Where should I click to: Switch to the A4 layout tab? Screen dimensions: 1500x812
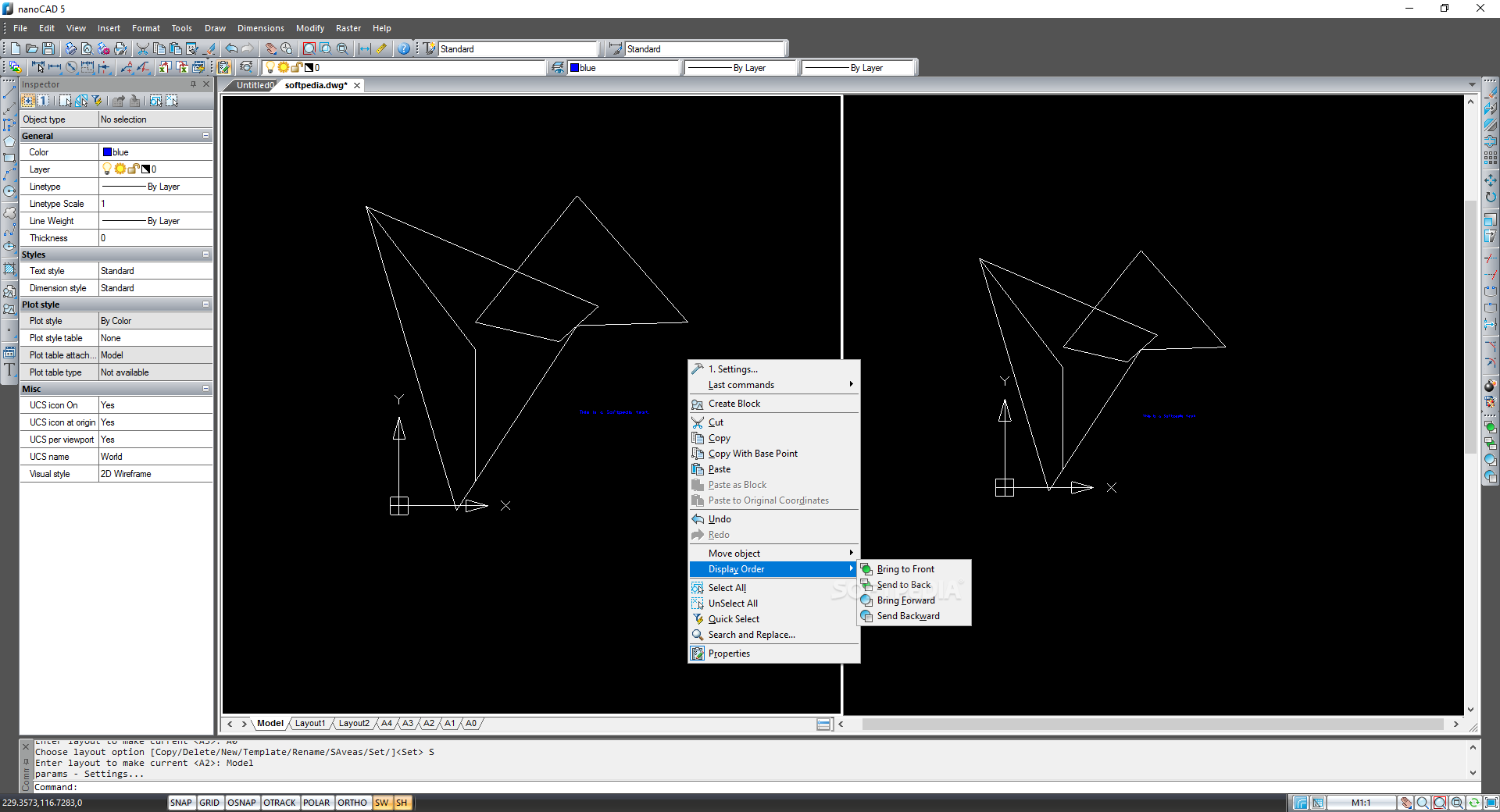(x=387, y=724)
